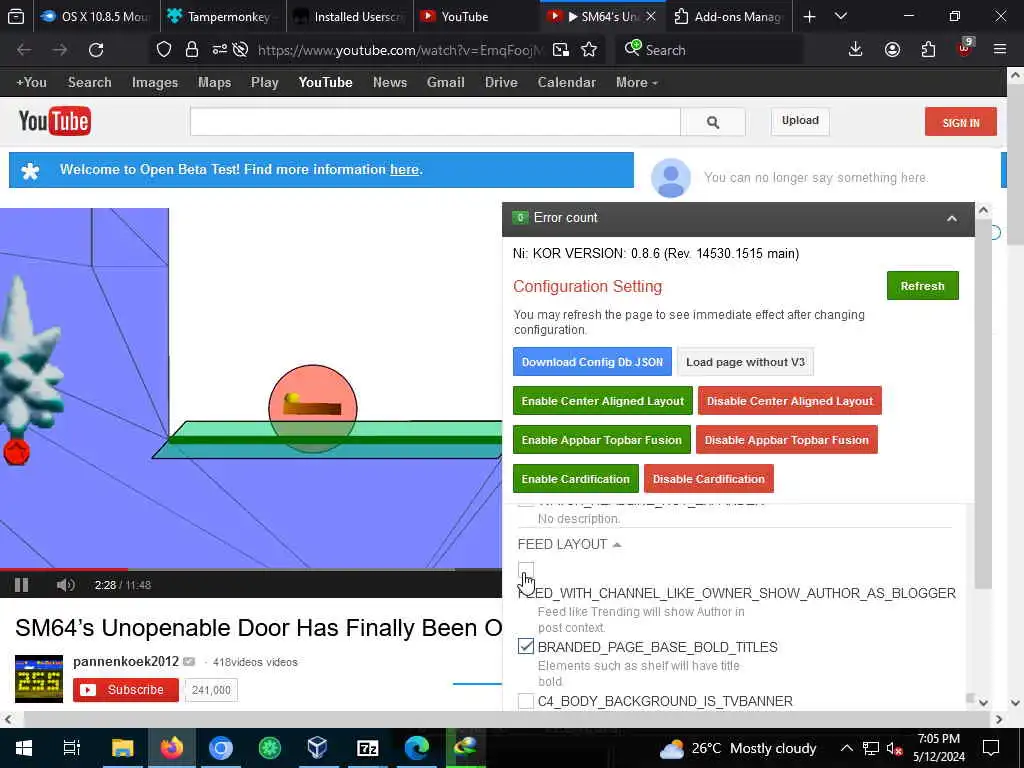Subscribe to pannenkoek2012
This screenshot has width=1024, height=768.
(x=125, y=690)
